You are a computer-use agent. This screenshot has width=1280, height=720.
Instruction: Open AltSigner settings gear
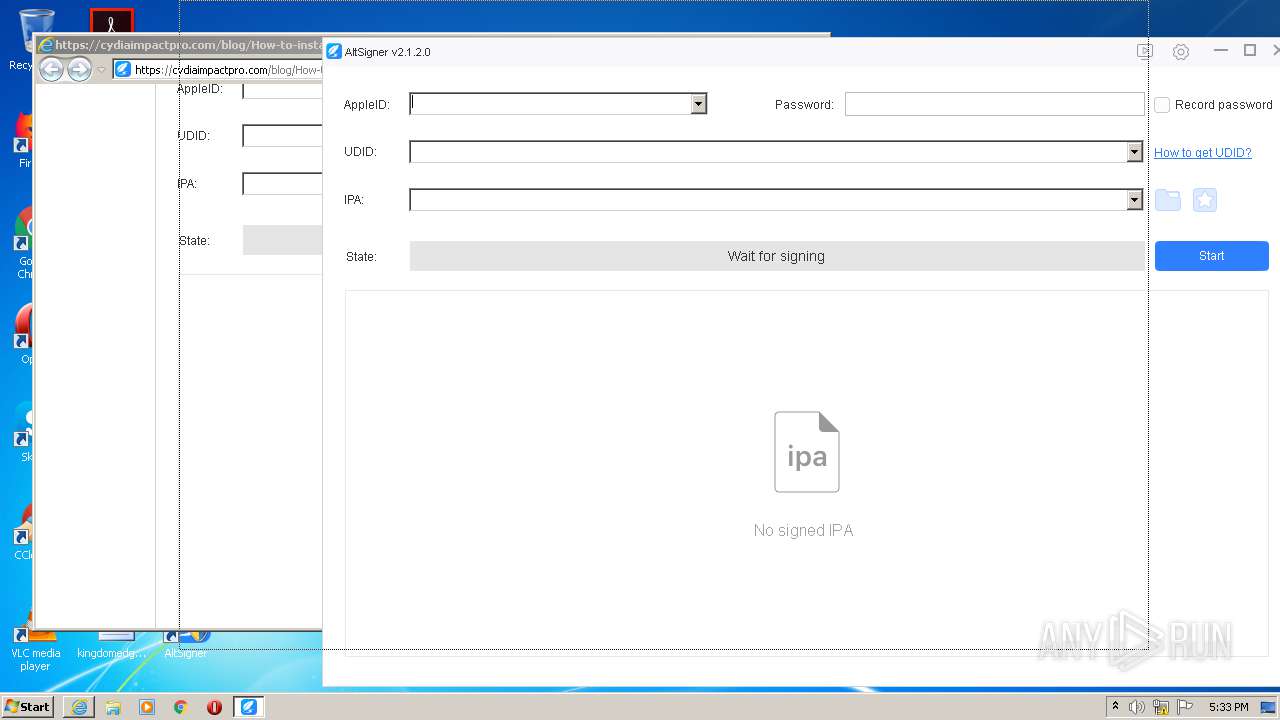pyautogui.click(x=1181, y=52)
